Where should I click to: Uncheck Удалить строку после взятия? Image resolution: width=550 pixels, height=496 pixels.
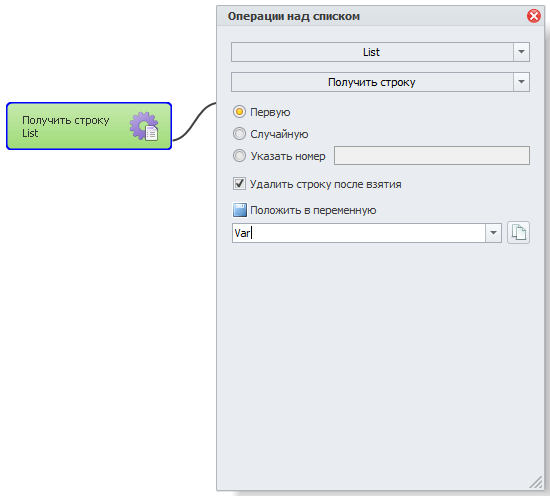239,183
